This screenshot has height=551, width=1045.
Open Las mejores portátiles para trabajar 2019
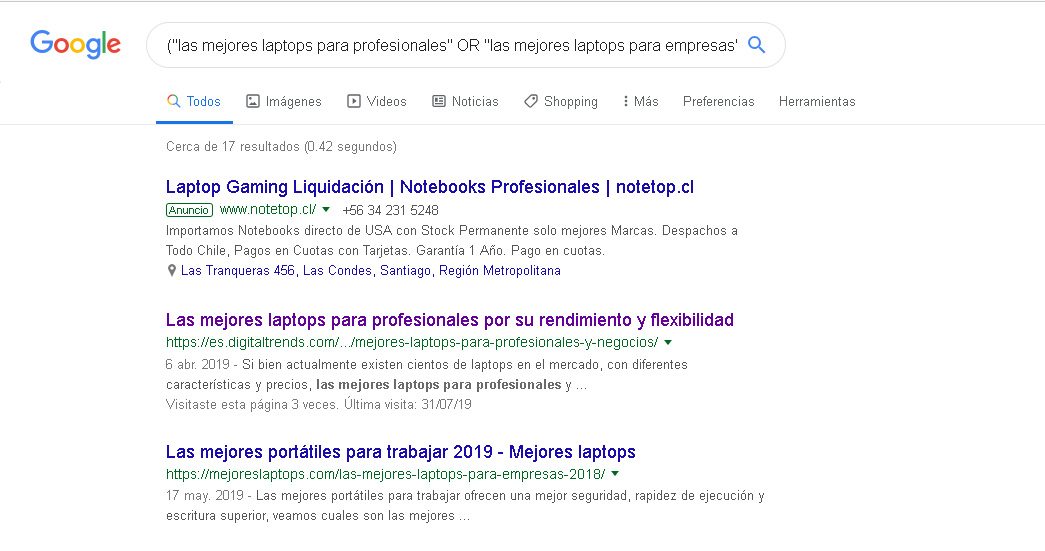point(400,452)
